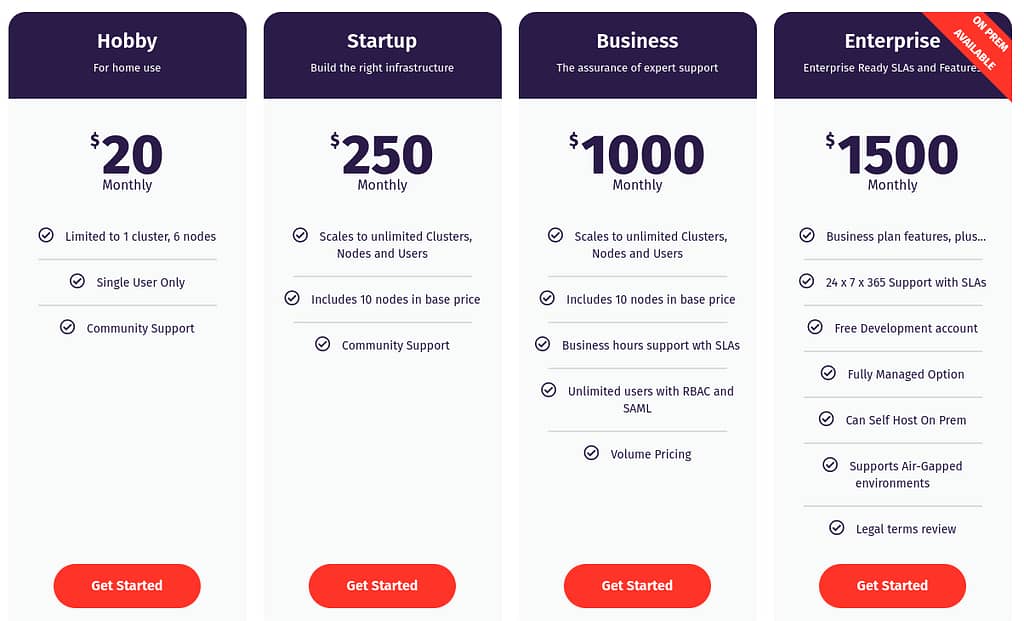This screenshot has height=621, width=1024.
Task: Click Get Started under Enterprise plan
Action: pyautogui.click(x=892, y=586)
